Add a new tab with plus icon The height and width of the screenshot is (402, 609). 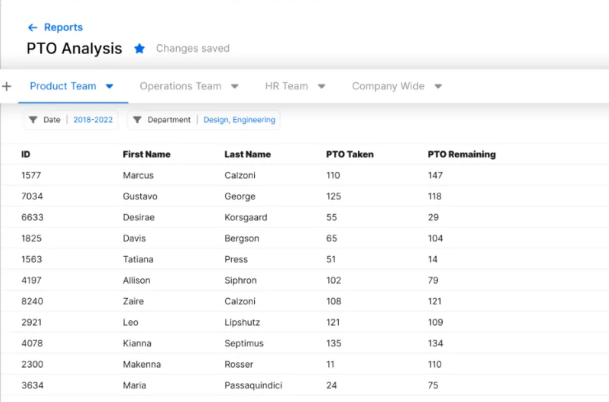[x=7, y=87]
